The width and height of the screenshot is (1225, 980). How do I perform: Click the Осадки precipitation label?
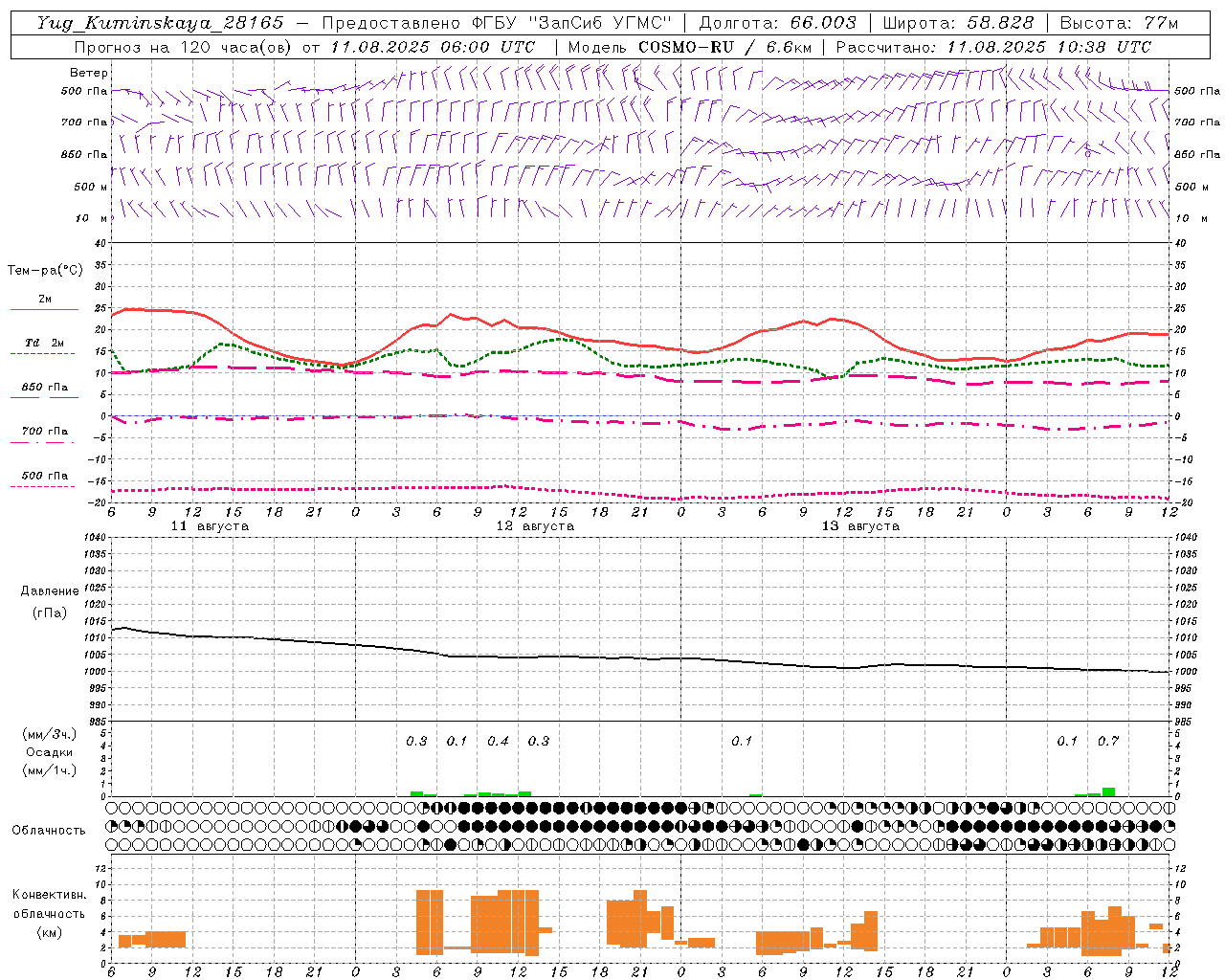[50, 752]
